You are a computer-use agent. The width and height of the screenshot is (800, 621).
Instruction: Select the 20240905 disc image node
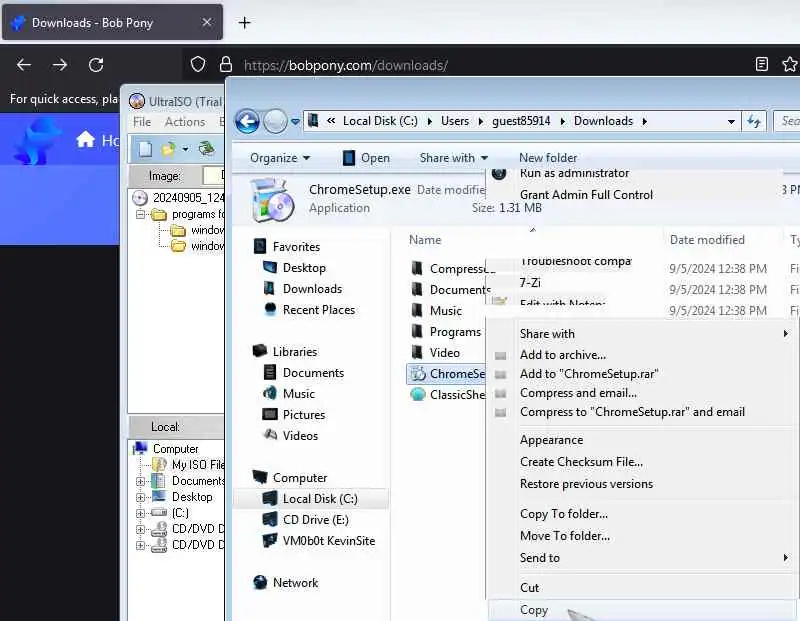pyautogui.click(x=178, y=197)
